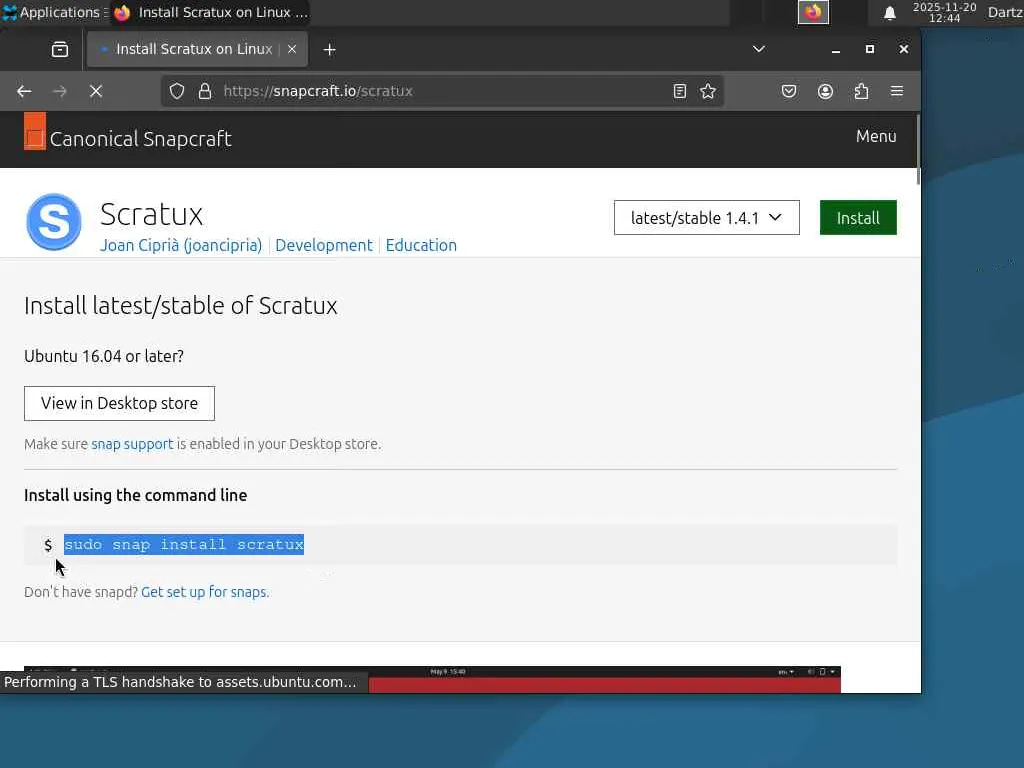Open Firefox account icon
1024x768 pixels.
[x=825, y=91]
